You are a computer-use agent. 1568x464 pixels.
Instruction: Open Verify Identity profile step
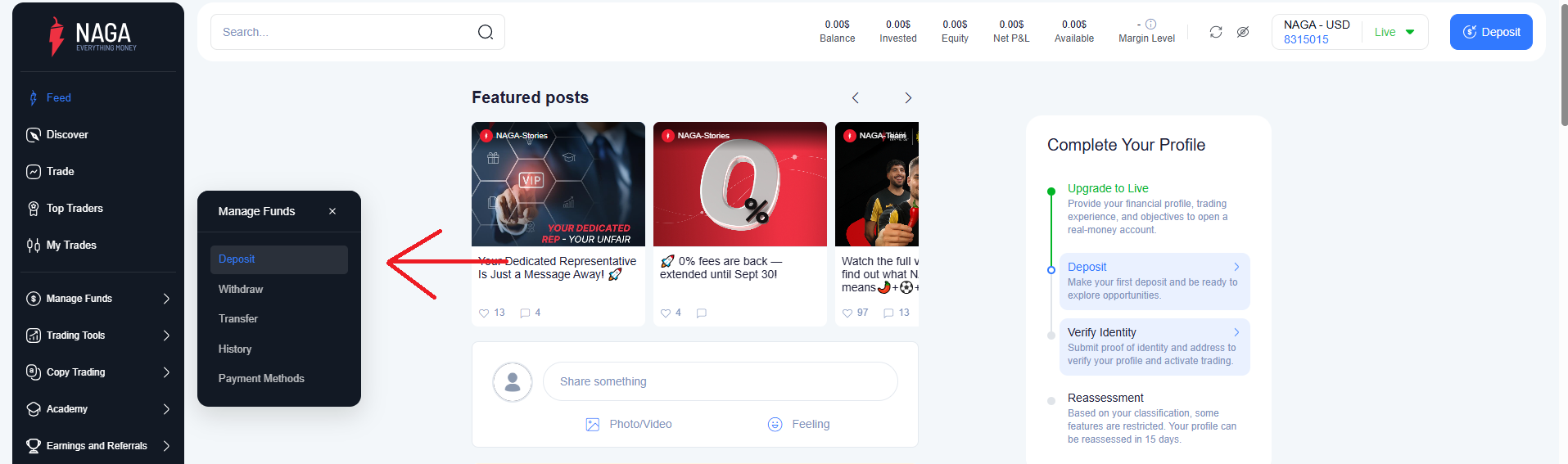(1155, 347)
